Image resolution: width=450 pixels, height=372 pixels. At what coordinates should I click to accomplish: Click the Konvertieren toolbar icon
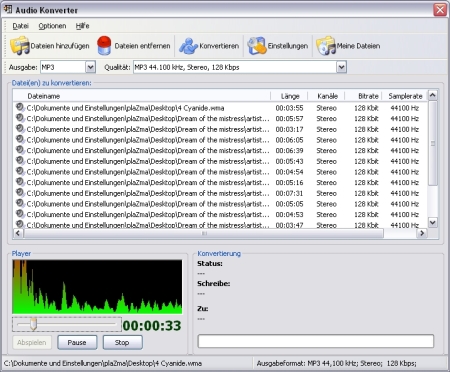point(188,46)
